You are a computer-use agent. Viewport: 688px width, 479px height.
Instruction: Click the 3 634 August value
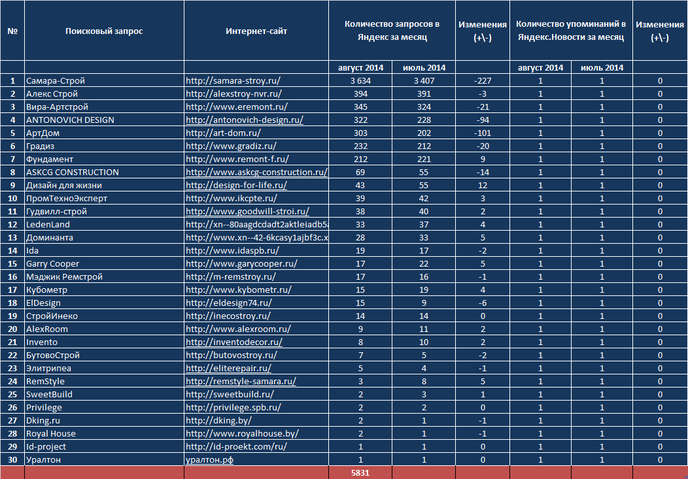pos(360,81)
